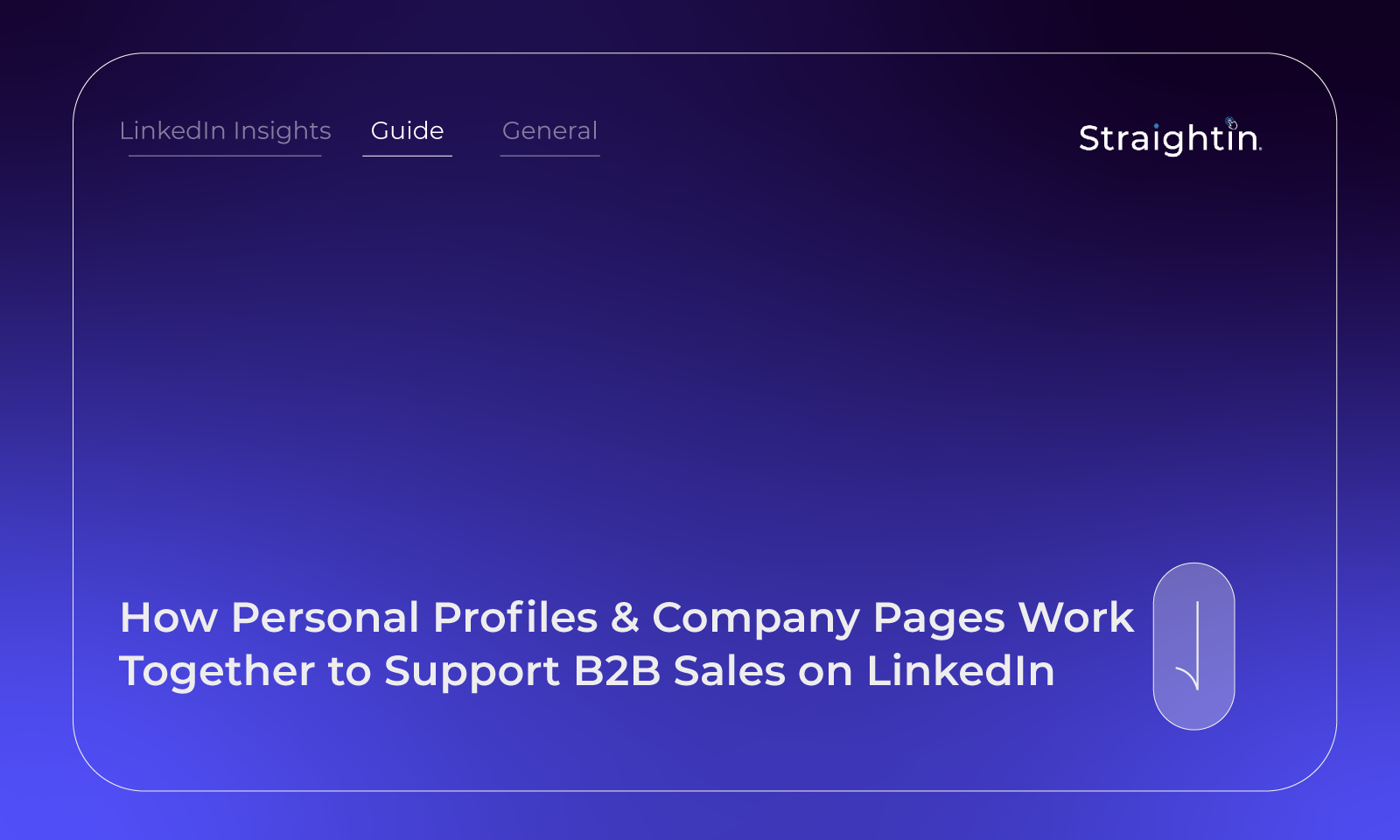
Task: Click the underline beneath the General tab
Action: [x=549, y=156]
